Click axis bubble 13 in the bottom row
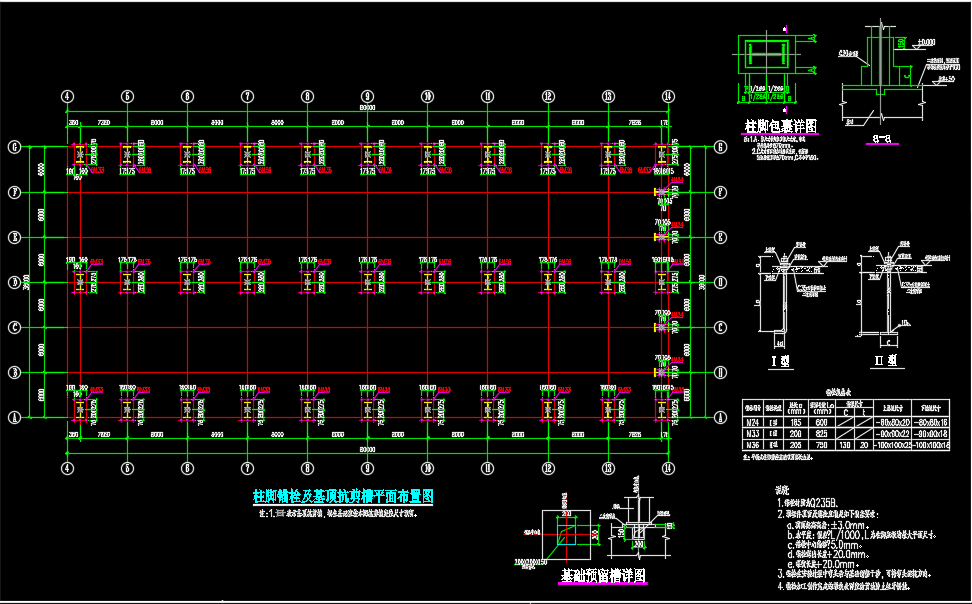The height and width of the screenshot is (604, 972). 608,468
